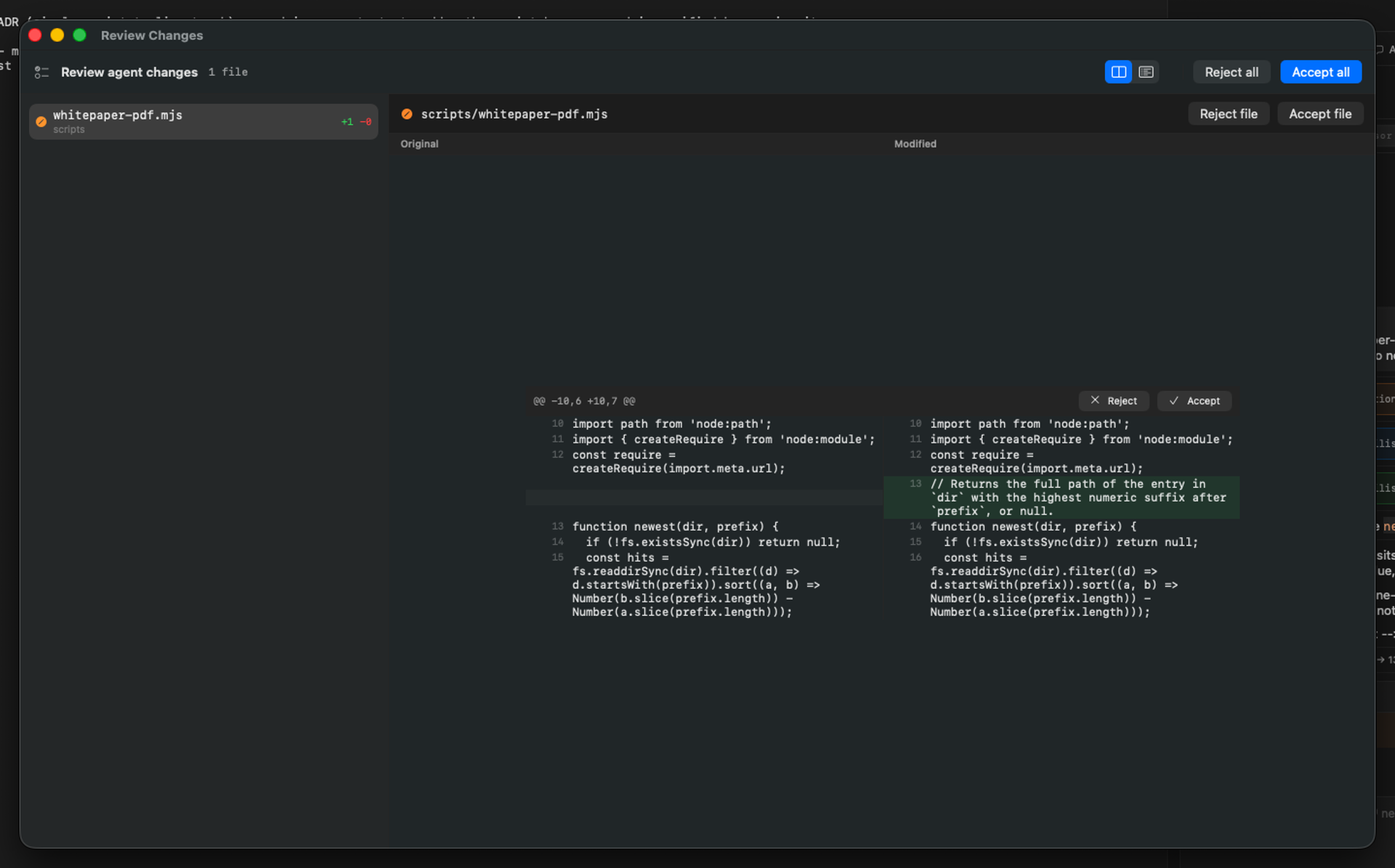
Task: Minimize the Review Changes window
Action: [x=57, y=35]
